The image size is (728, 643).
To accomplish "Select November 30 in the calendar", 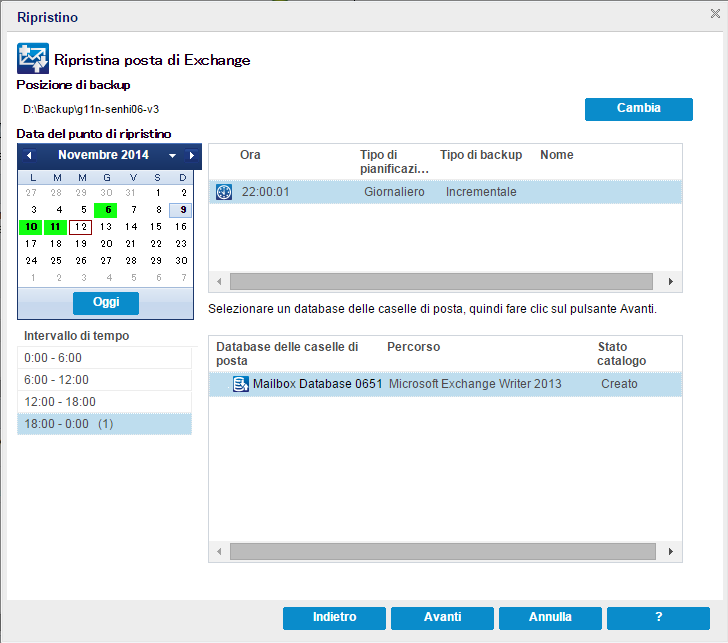I will pyautogui.click(x=181, y=261).
